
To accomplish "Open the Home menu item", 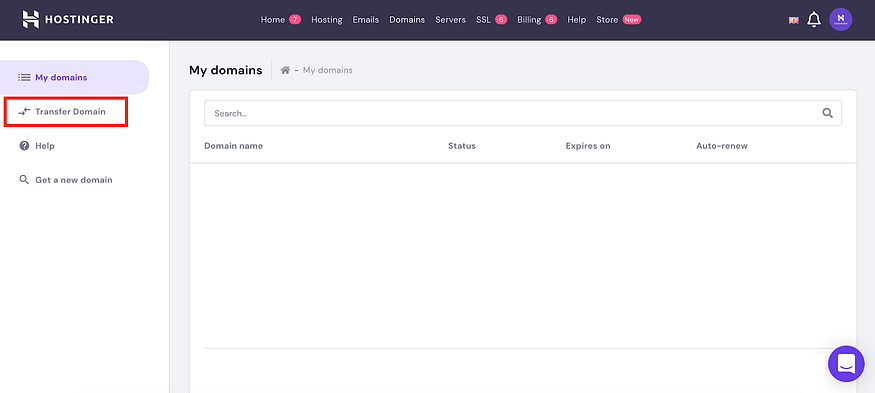I will pyautogui.click(x=273, y=20).
